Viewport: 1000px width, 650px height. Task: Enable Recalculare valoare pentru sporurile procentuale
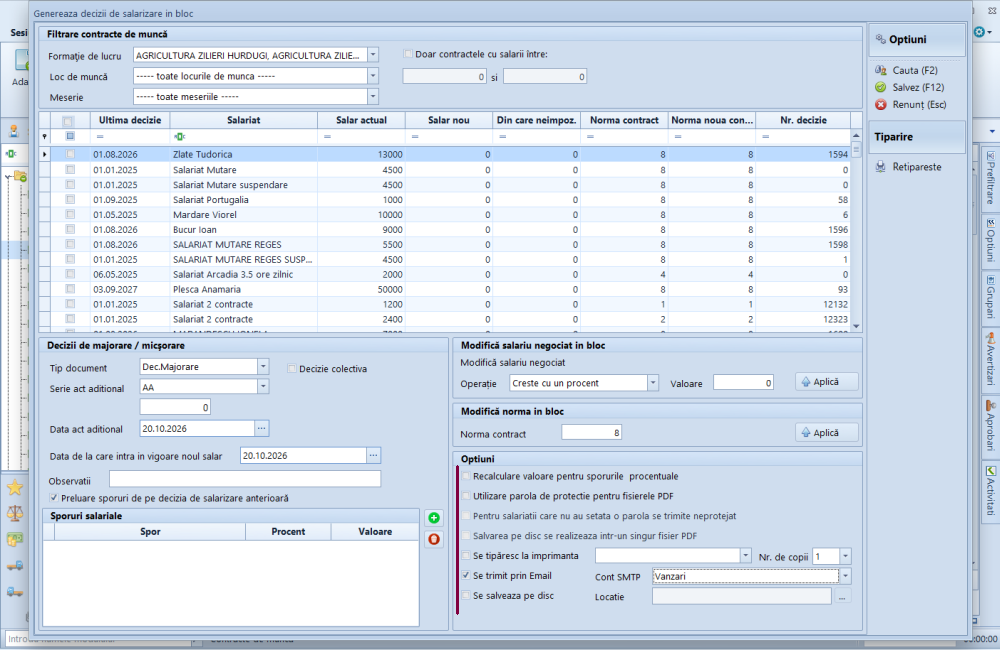coord(466,476)
